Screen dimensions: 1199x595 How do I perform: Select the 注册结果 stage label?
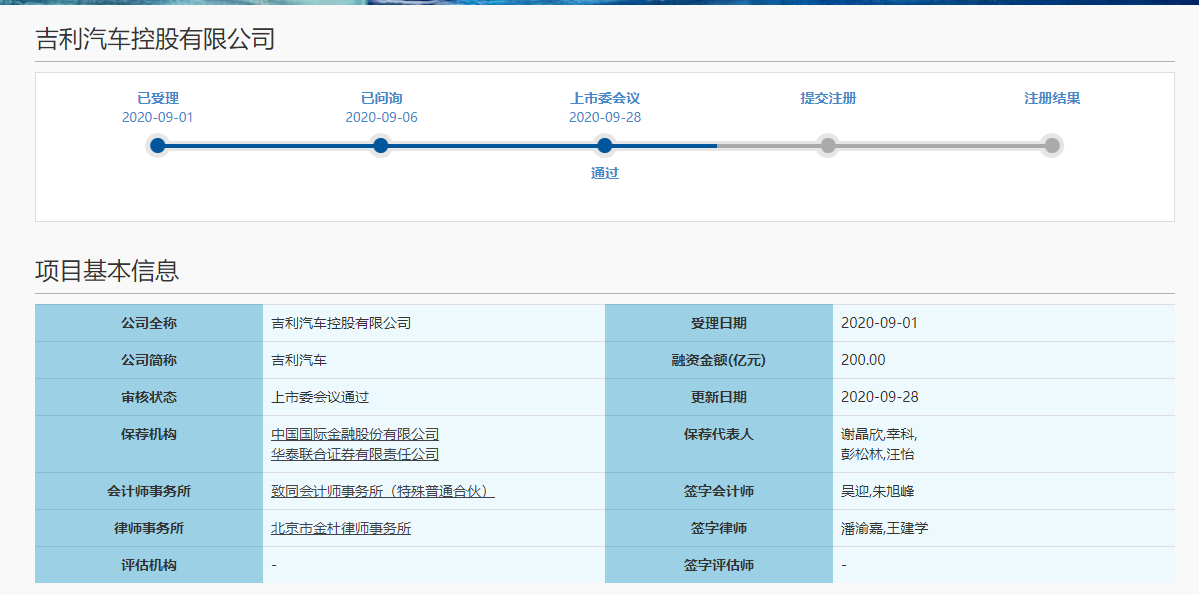pyautogui.click(x=1052, y=98)
